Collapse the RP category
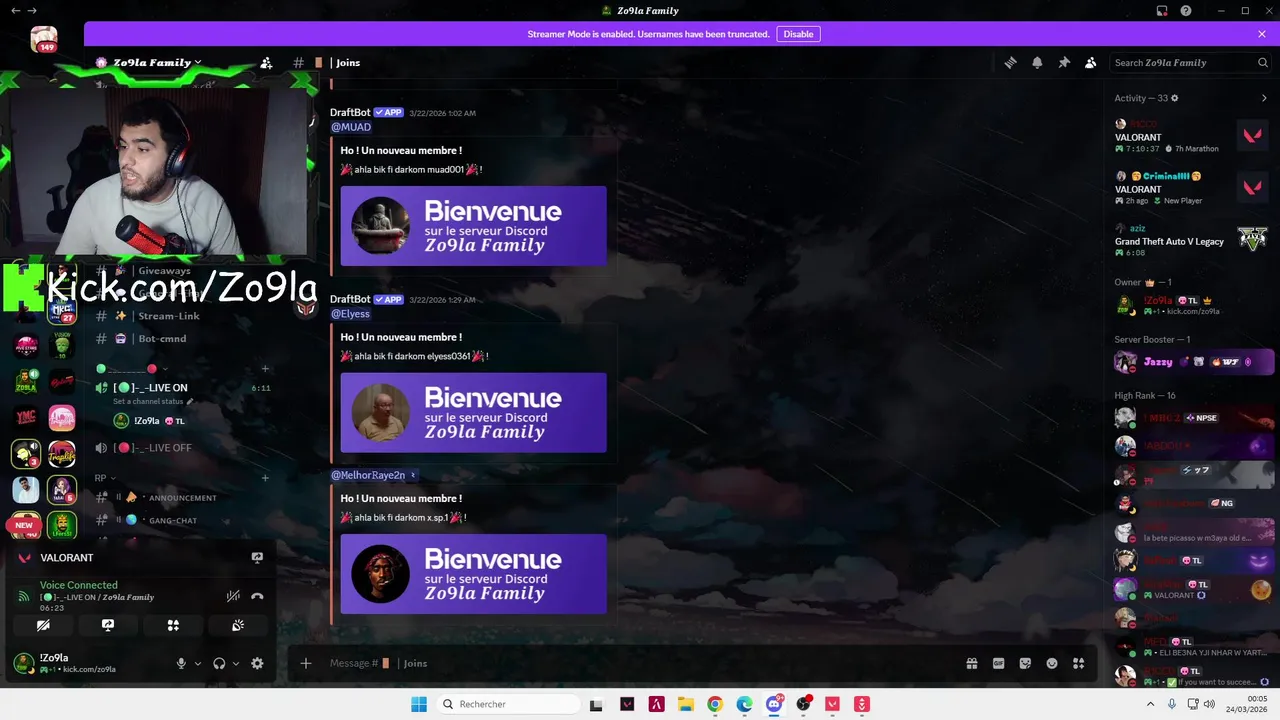Viewport: 1280px width, 720px height. pos(105,478)
